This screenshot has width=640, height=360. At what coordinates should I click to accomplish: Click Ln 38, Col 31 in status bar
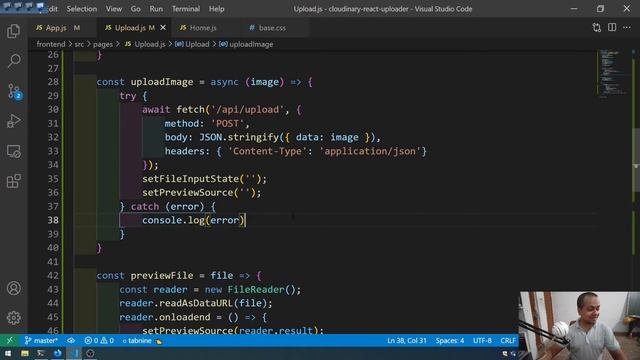coord(407,340)
